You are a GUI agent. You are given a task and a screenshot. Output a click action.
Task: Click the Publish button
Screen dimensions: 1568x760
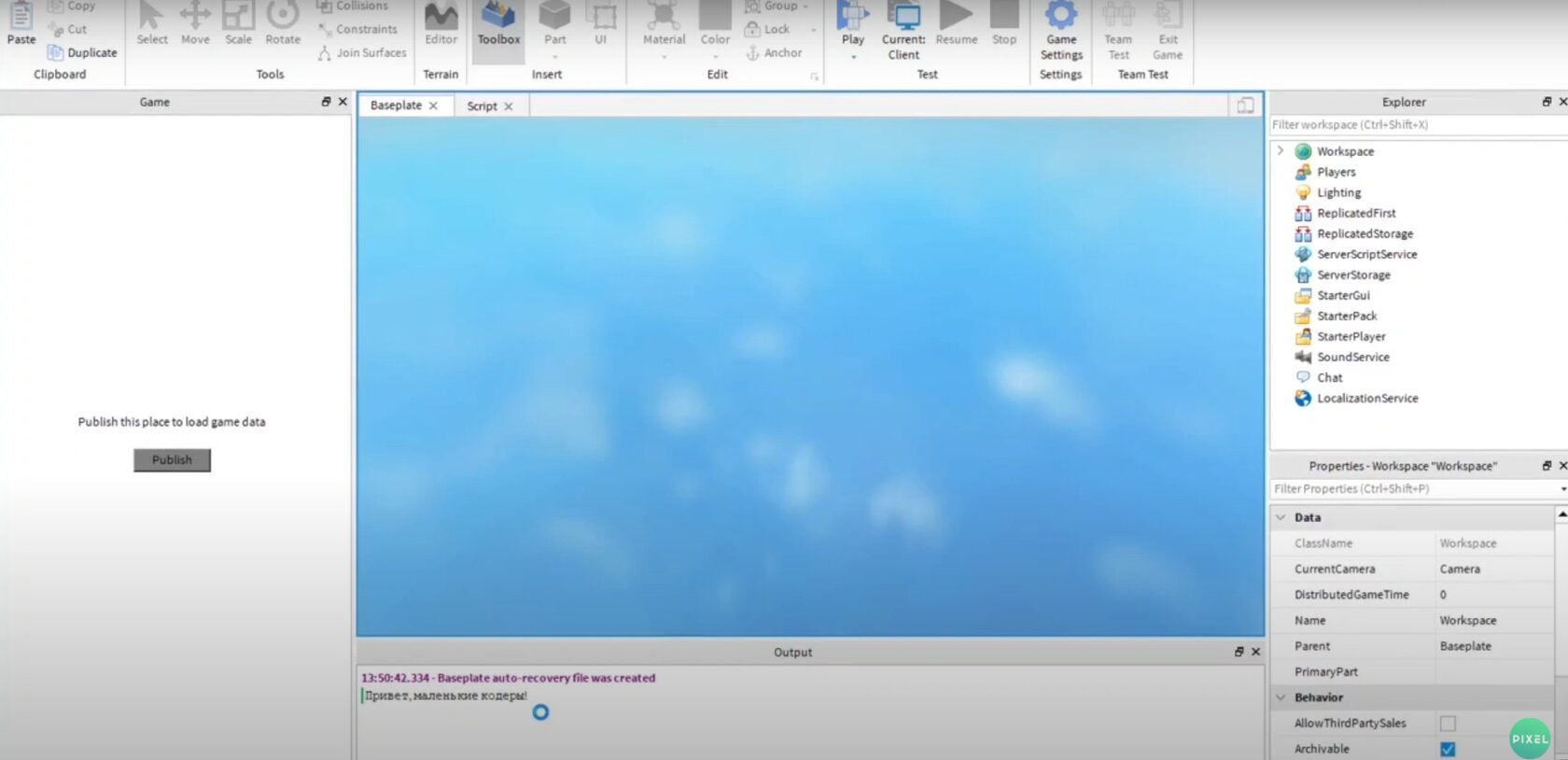point(172,460)
